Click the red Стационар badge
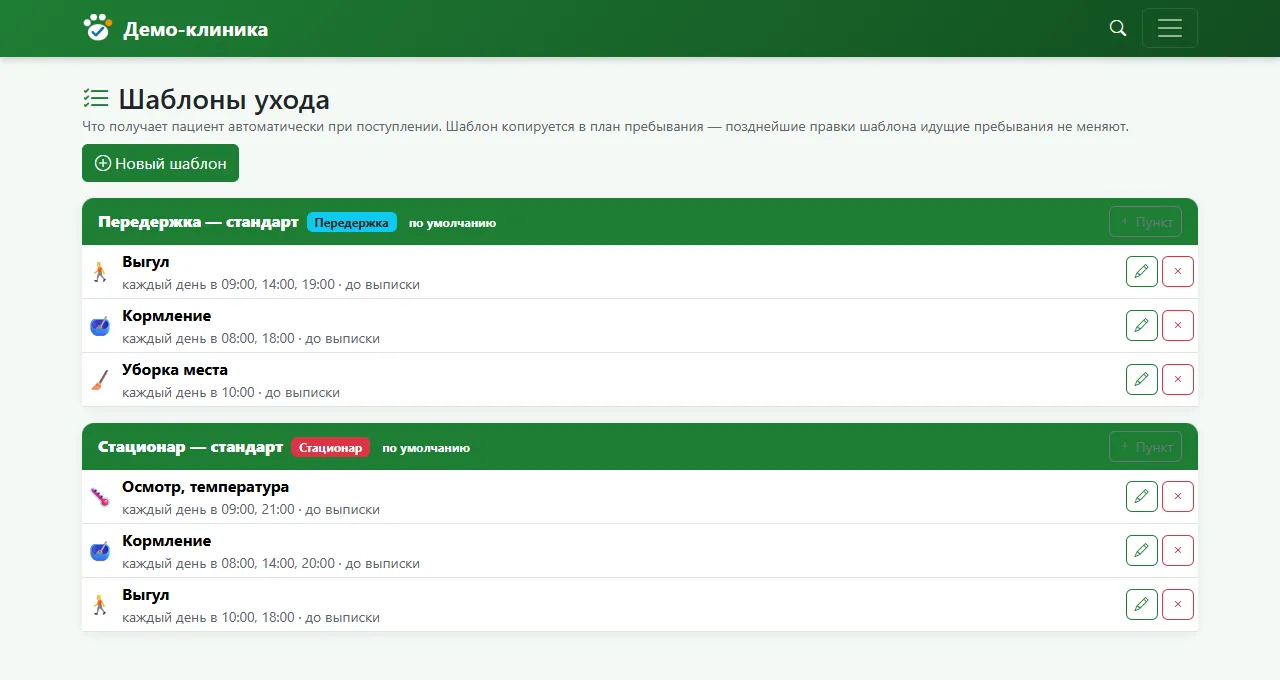This screenshot has width=1280, height=680. coord(331,447)
